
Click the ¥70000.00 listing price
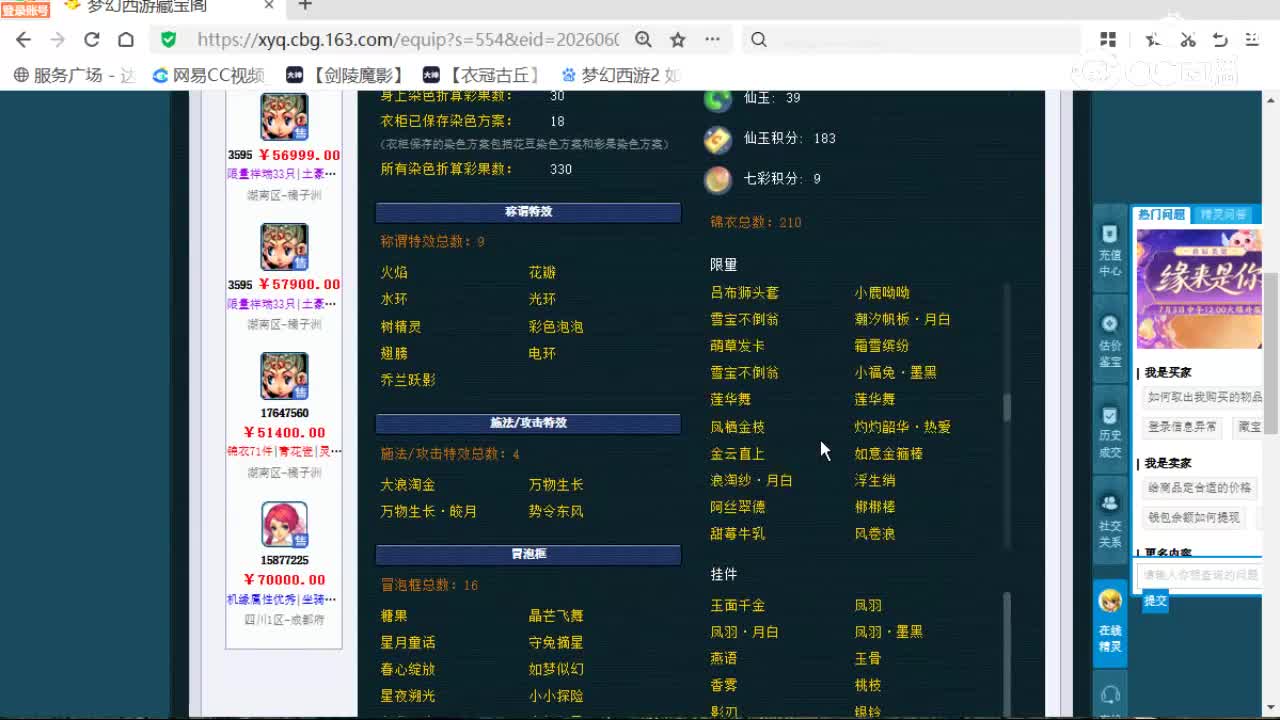(284, 580)
